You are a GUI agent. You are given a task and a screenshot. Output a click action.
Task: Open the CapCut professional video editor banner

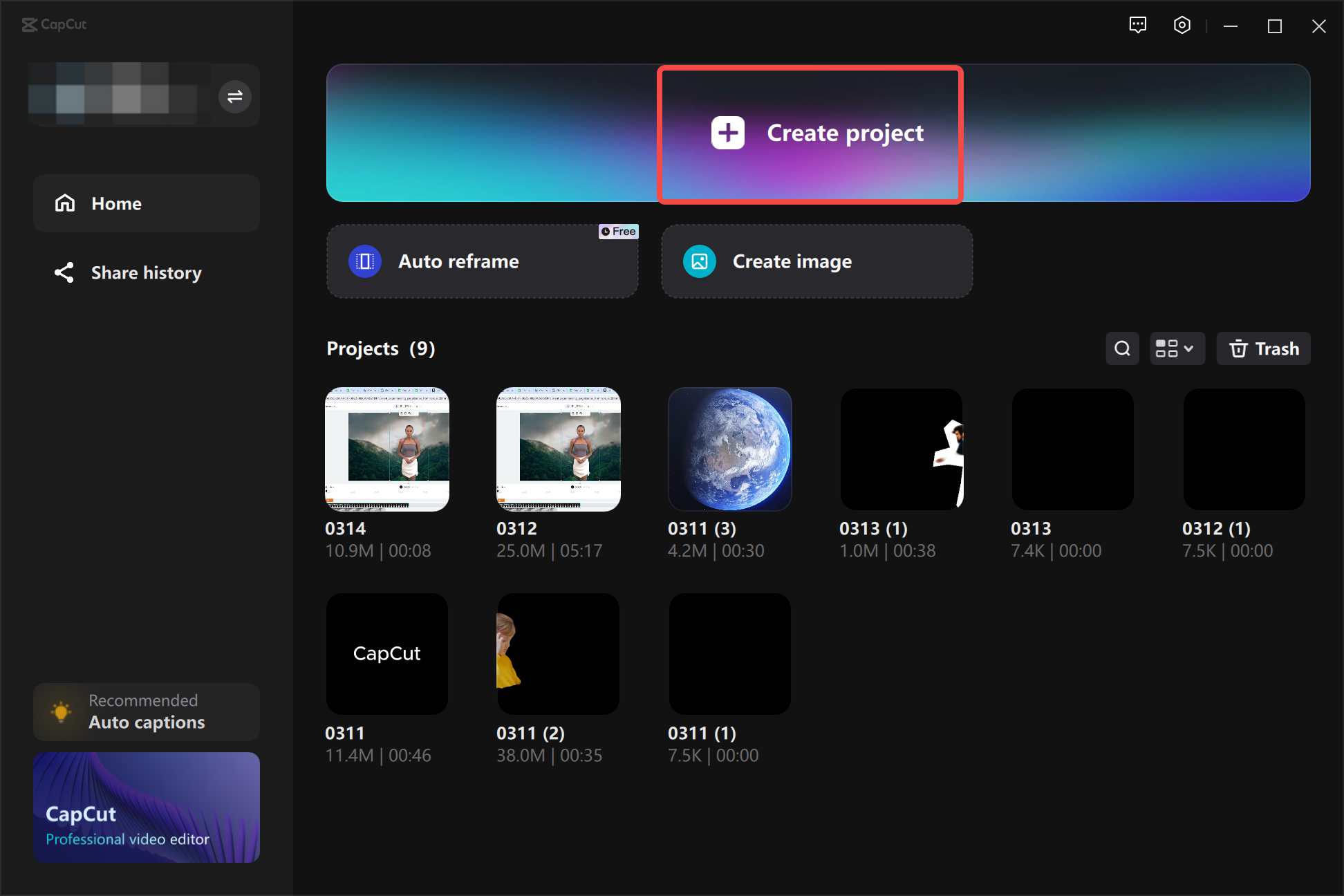146,808
